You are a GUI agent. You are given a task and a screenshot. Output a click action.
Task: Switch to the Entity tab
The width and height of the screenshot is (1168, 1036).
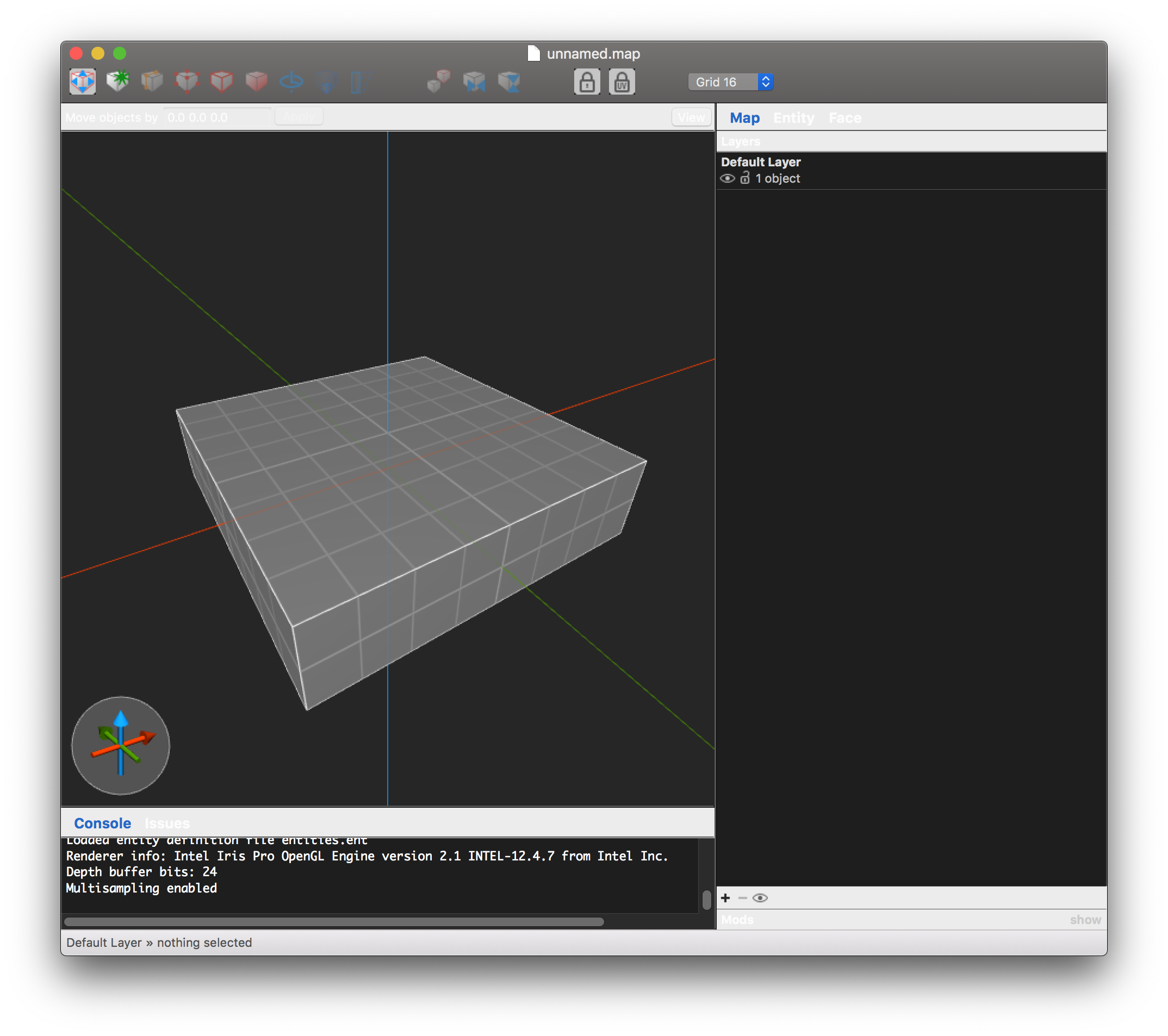tap(793, 117)
